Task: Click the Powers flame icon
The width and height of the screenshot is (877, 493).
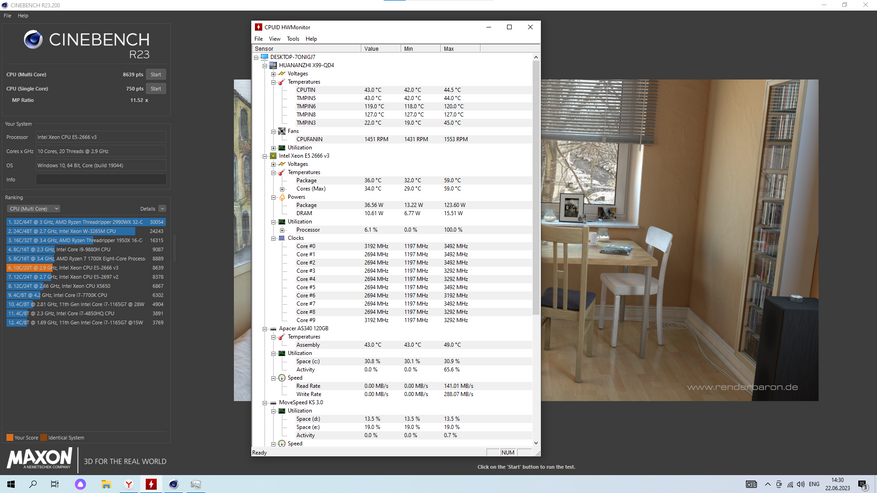Action: click(282, 197)
